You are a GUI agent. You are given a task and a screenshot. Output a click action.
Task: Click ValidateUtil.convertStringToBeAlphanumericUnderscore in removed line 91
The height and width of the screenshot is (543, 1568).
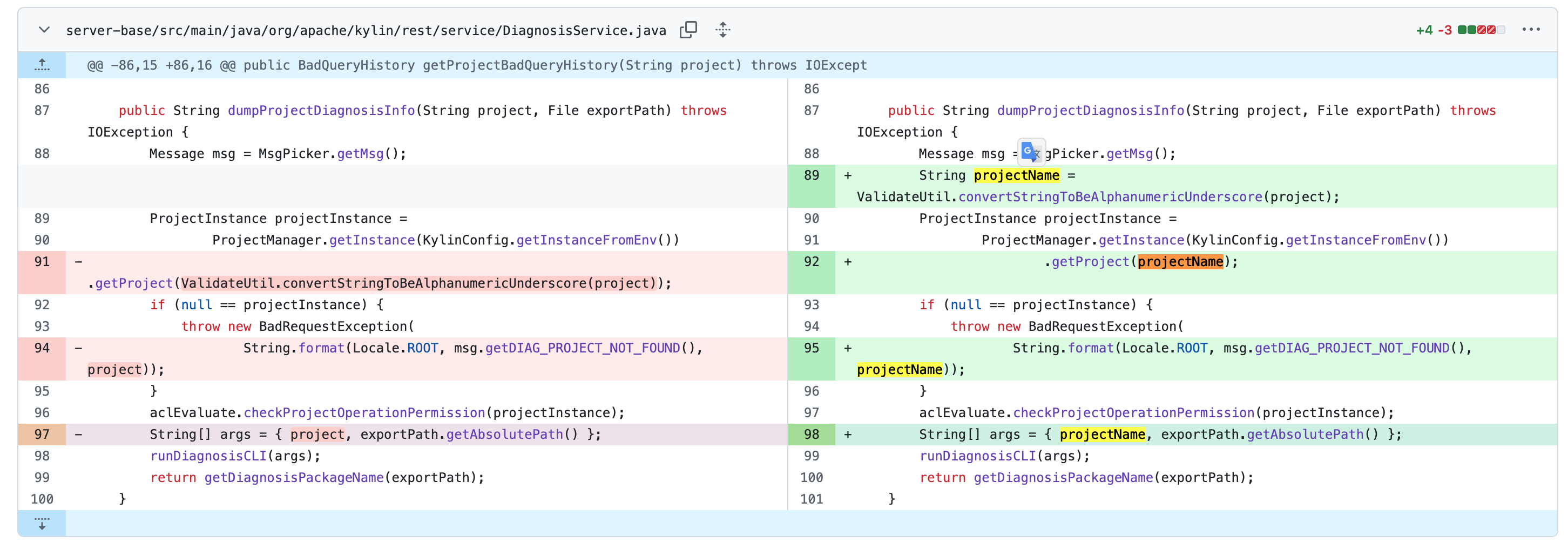[x=383, y=283]
